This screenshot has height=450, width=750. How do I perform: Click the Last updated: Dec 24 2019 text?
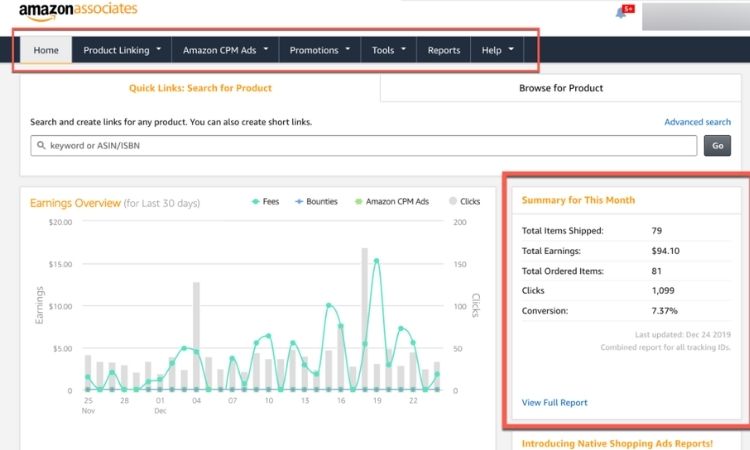[x=683, y=334]
